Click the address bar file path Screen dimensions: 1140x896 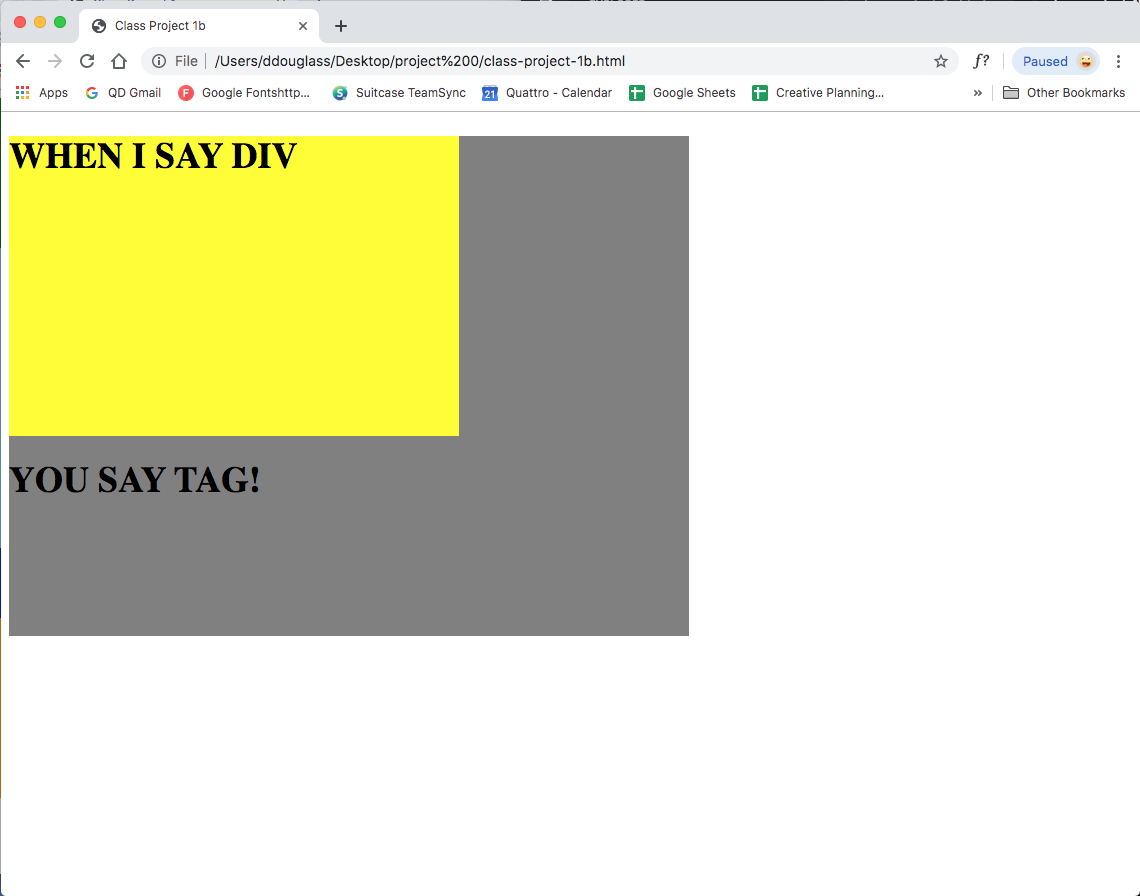420,61
